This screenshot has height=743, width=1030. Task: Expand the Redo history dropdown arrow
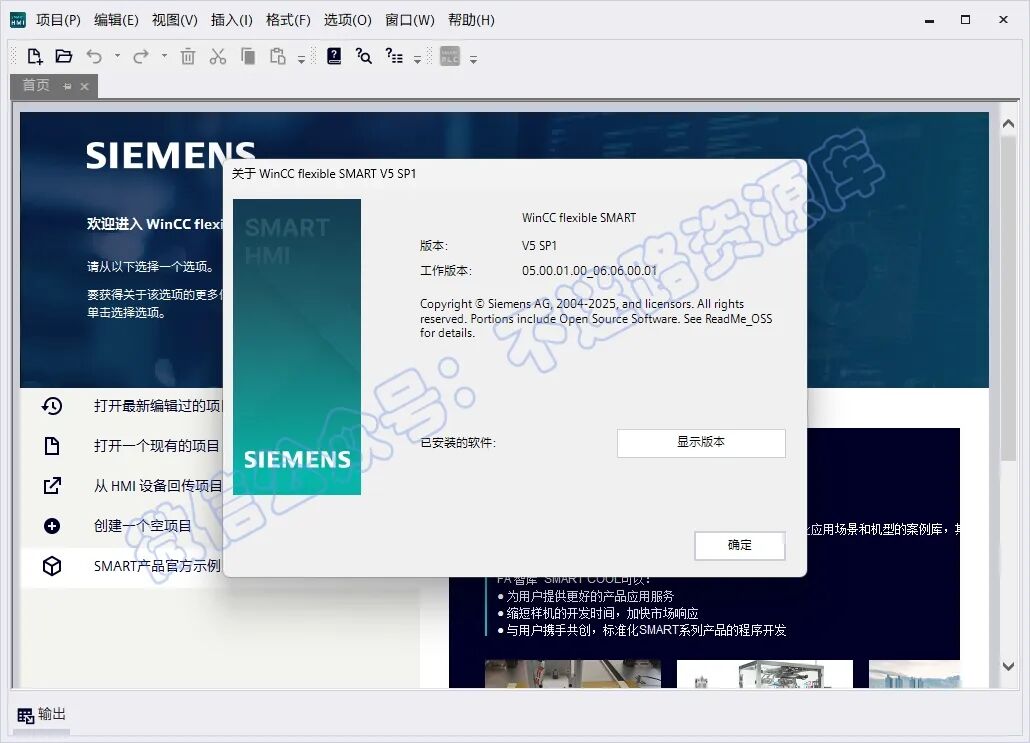[x=164, y=56]
